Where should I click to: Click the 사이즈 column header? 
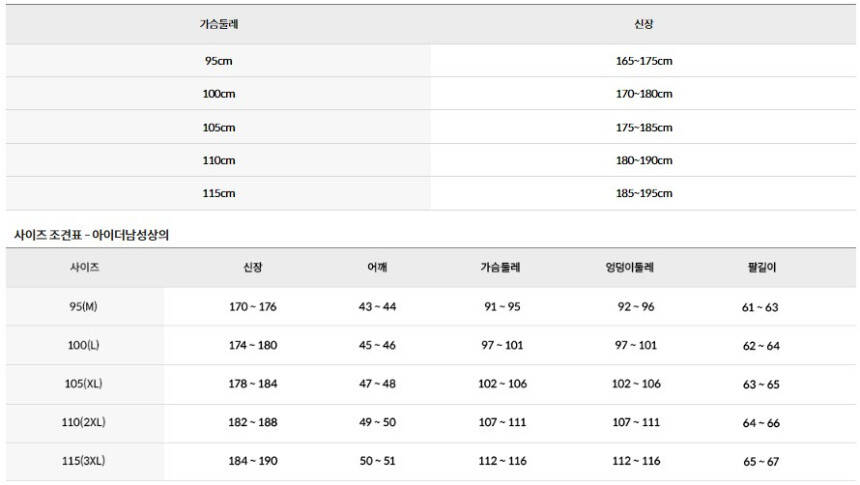(x=84, y=268)
